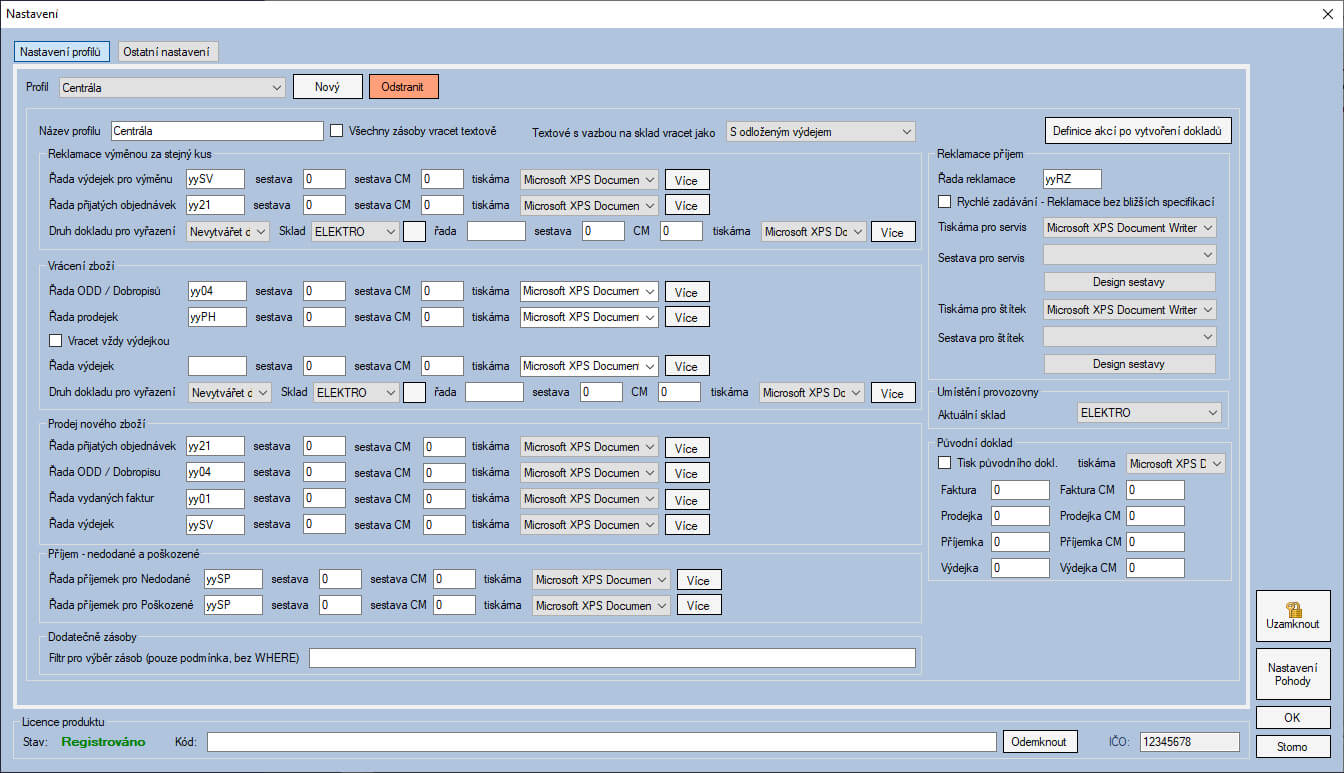The height and width of the screenshot is (773, 1344).
Task: Click Odemknout next to the license code
Action: pyautogui.click(x=1039, y=742)
